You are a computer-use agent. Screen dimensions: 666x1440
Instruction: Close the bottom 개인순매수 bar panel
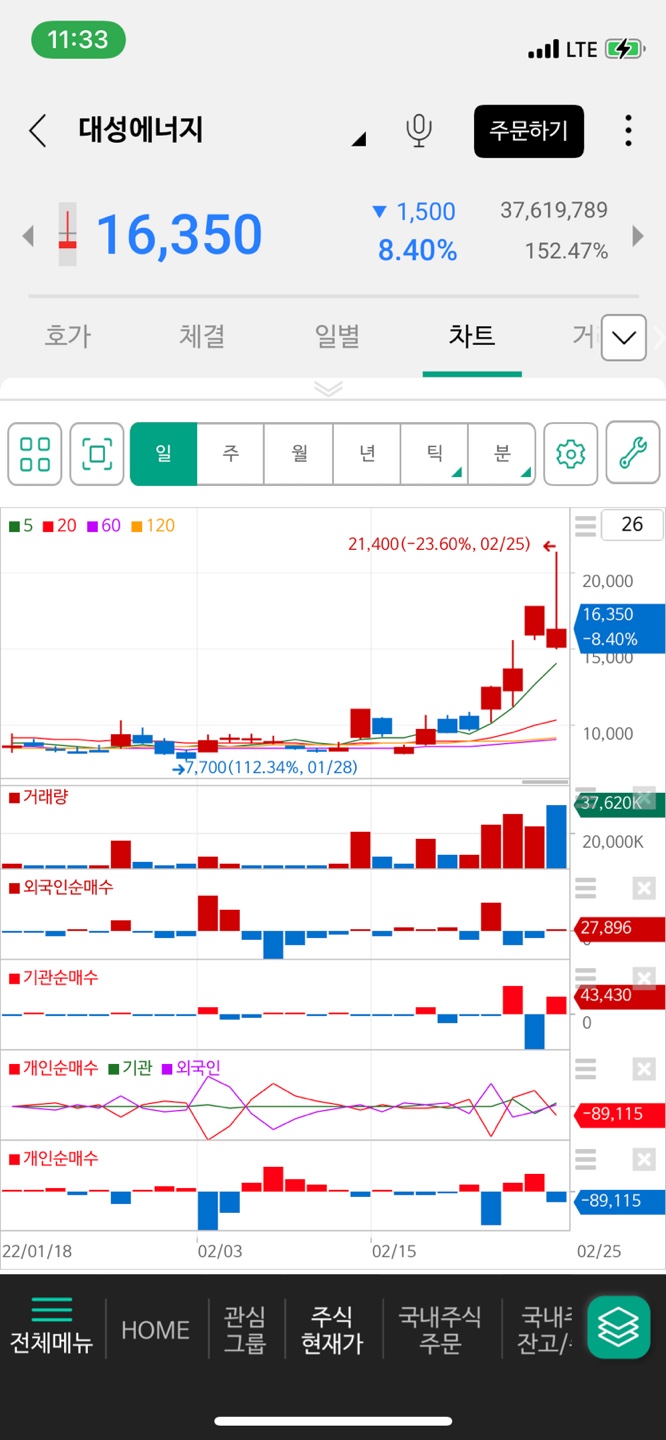(x=644, y=1159)
